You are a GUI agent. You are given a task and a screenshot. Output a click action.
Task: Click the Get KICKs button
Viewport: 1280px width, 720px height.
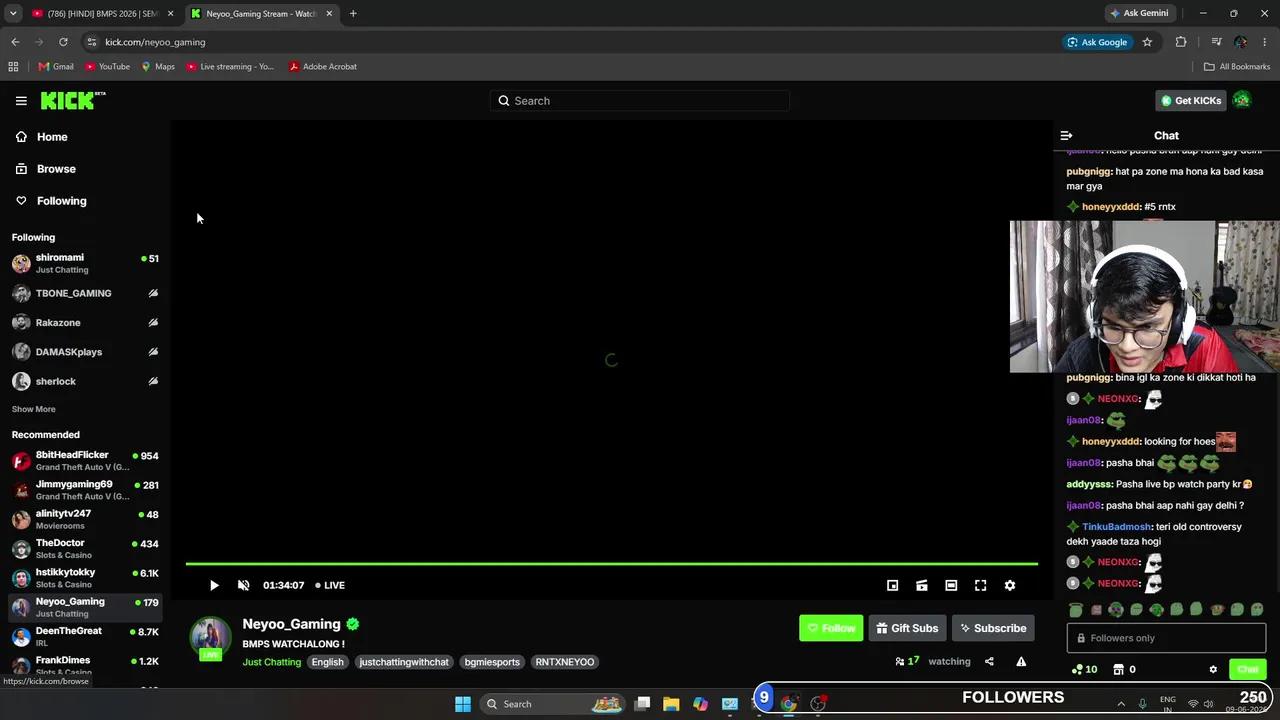1190,101
